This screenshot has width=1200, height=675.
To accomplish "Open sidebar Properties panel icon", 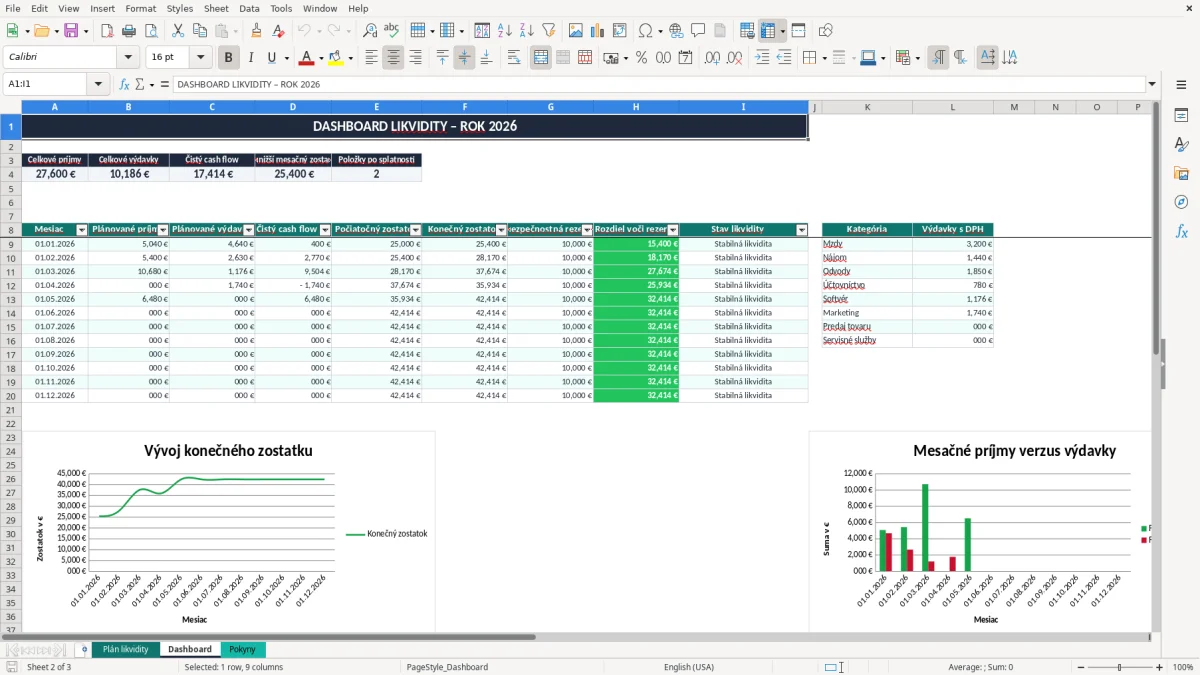I will pyautogui.click(x=1181, y=116).
